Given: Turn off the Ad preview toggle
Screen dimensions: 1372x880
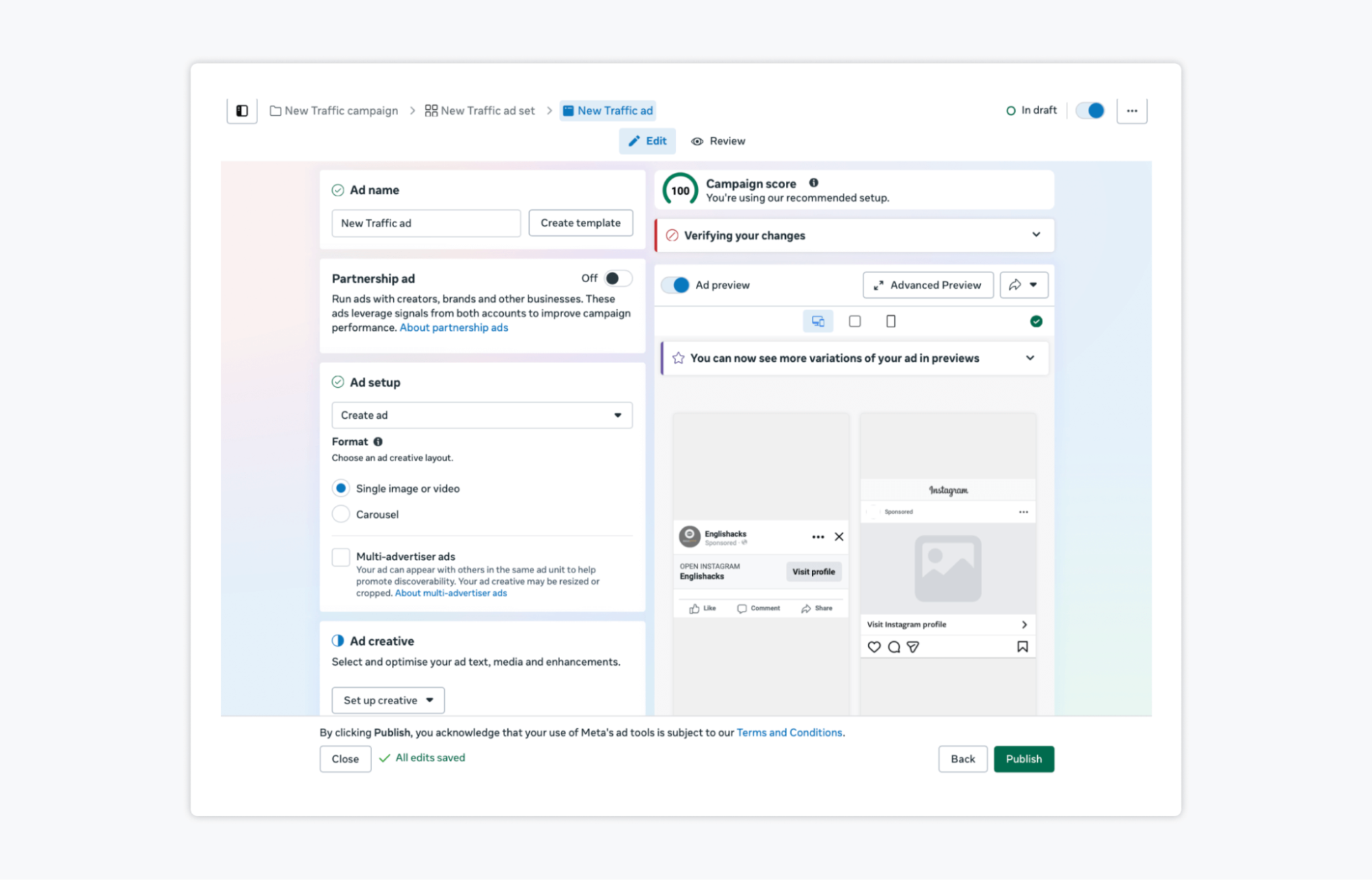Looking at the screenshot, I should pyautogui.click(x=676, y=285).
